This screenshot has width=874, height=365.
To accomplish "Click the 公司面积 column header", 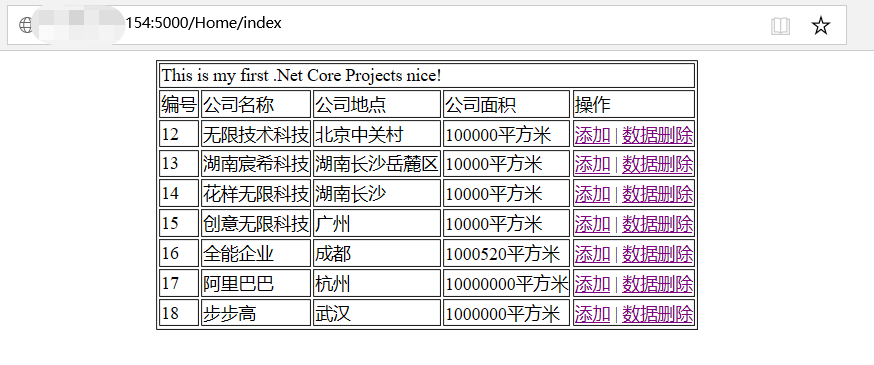I will click(x=507, y=104).
